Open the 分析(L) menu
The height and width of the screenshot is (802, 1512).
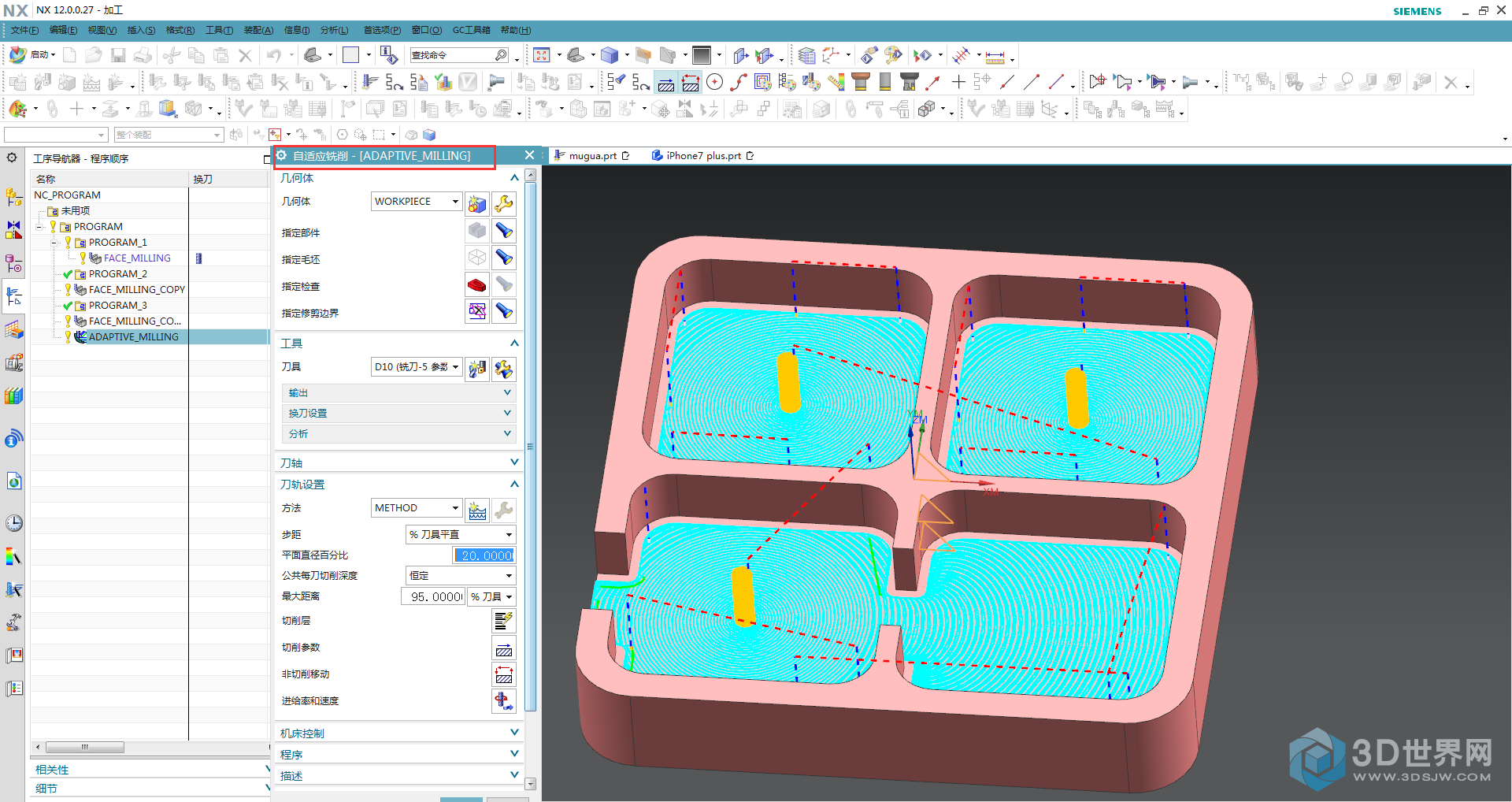(x=334, y=30)
